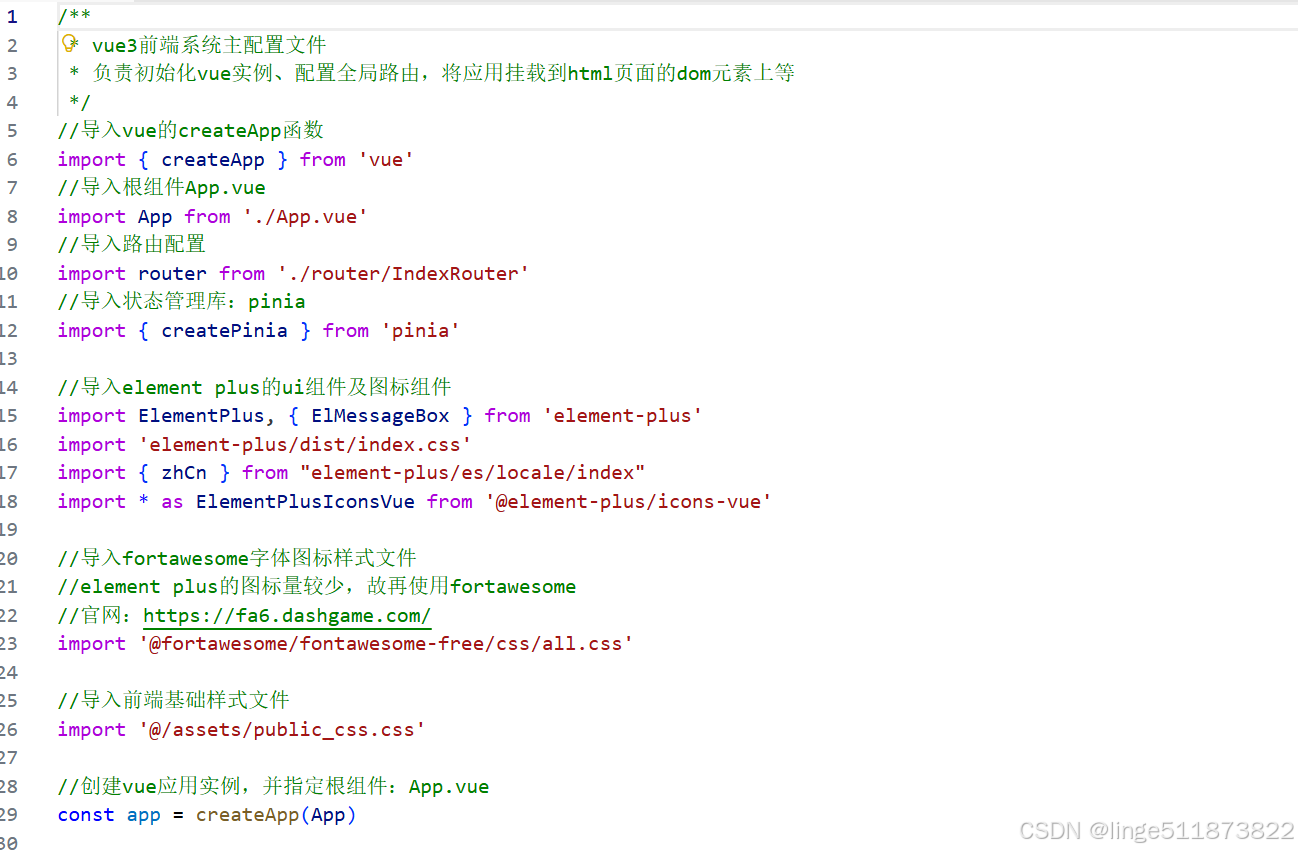Click the 'element-plus' string on line 15
Image resolution: width=1298 pixels, height=852 pixels.
(622, 415)
